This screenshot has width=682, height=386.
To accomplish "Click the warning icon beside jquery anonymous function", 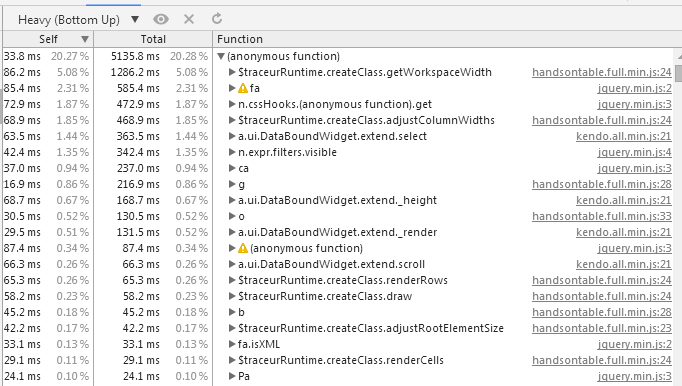I will pyautogui.click(x=243, y=248).
